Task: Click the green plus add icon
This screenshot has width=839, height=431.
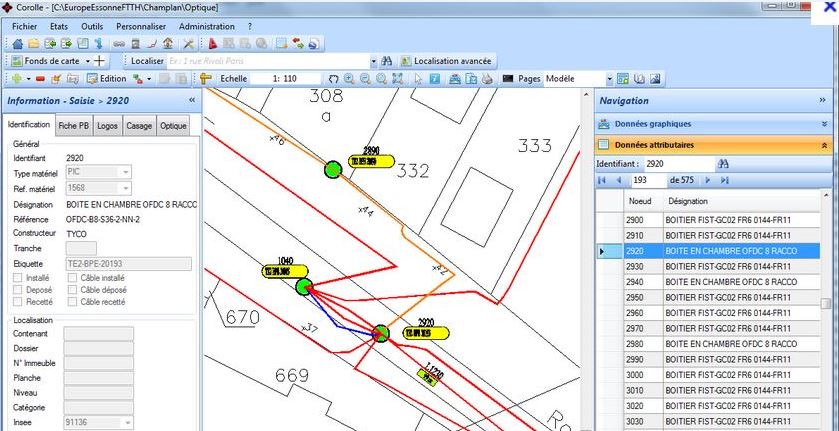Action: click(x=17, y=78)
